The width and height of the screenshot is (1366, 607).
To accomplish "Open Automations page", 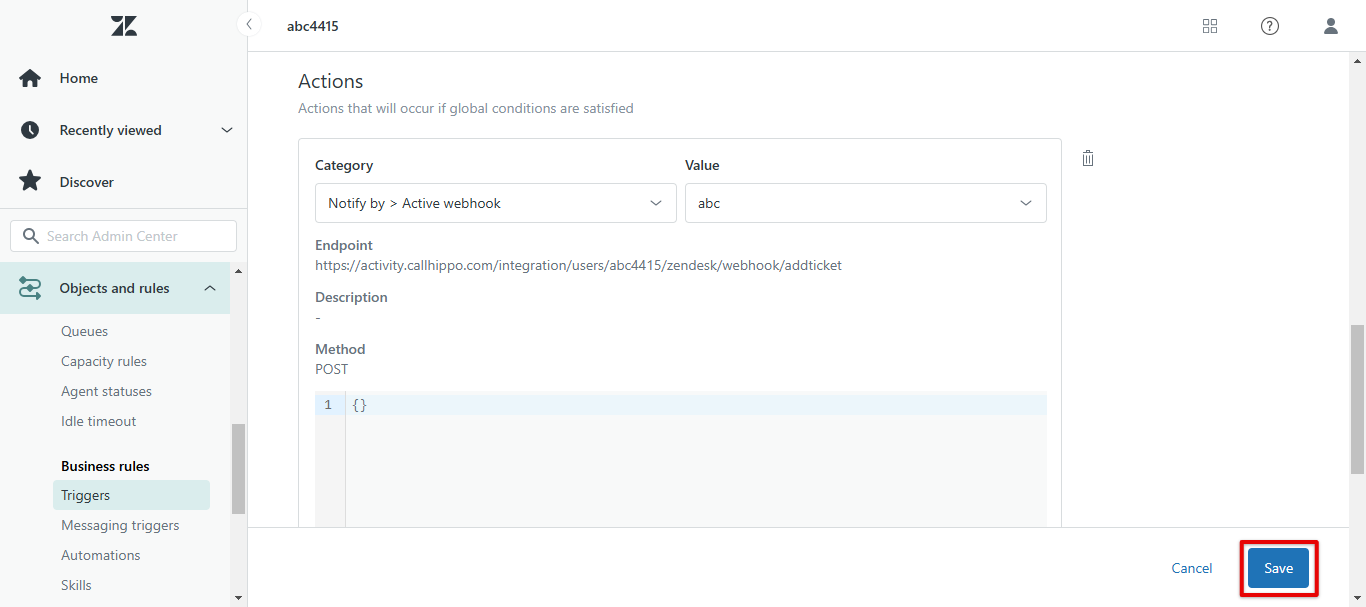I will [x=100, y=555].
